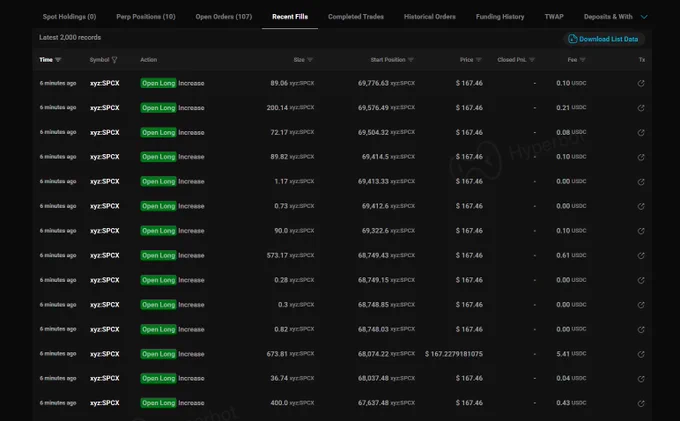This screenshot has height=421, width=680.
Task: Click the Action column header
Action: click(x=148, y=60)
